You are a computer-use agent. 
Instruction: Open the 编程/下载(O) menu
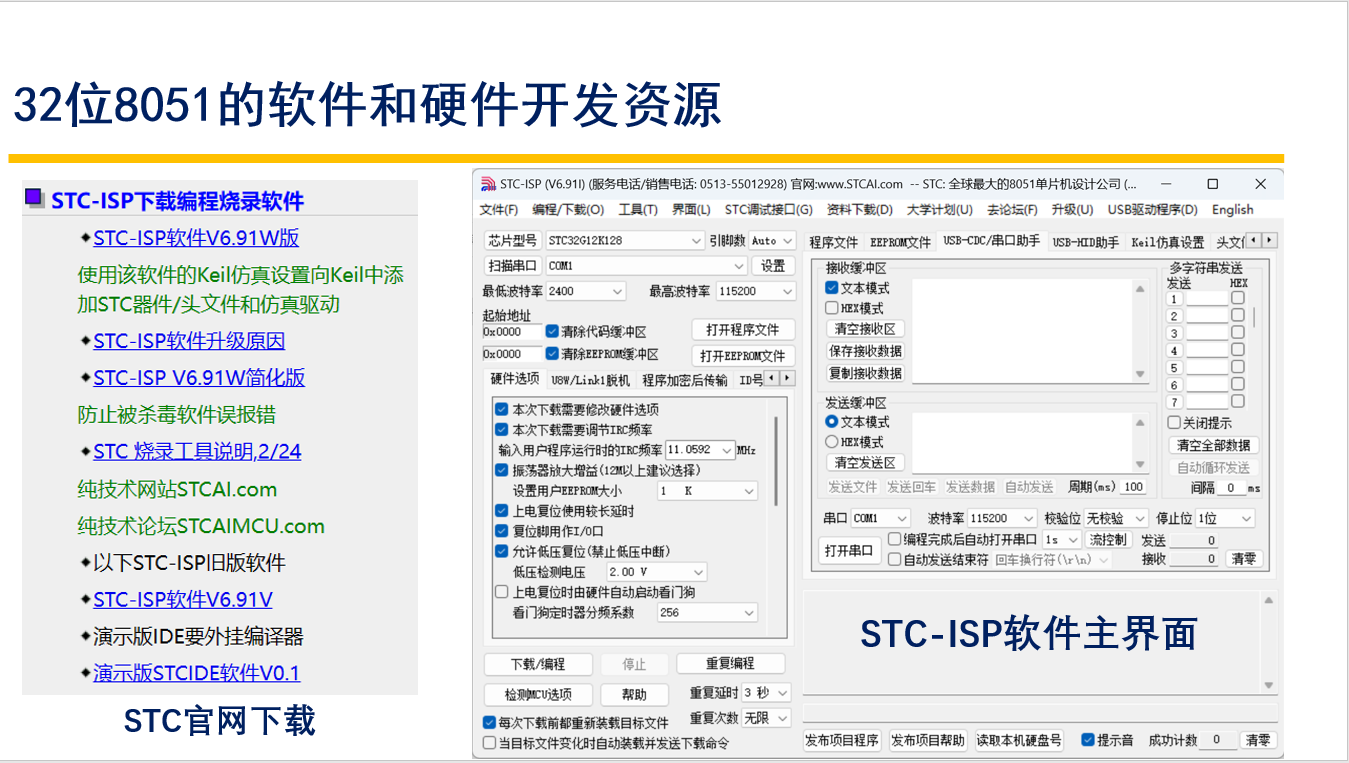(x=568, y=210)
